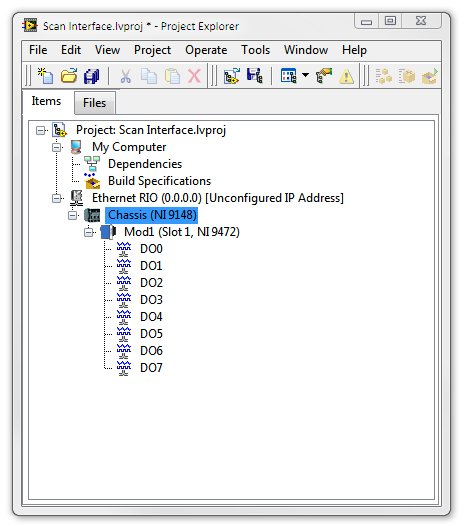The image size is (469, 526).
Task: Click the Resolve Conflicts toolbar icon
Action: (x=324, y=76)
